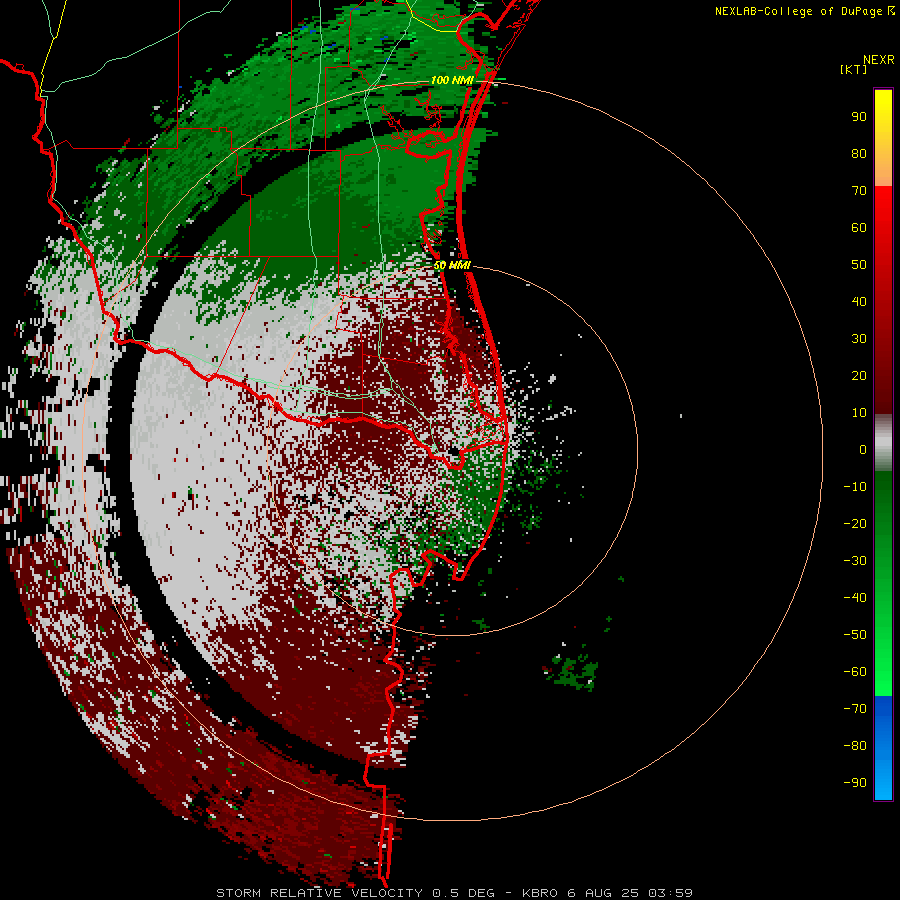Image resolution: width=900 pixels, height=900 pixels.
Task: Click the 60 value on the velocity scale
Action: pyautogui.click(x=859, y=228)
